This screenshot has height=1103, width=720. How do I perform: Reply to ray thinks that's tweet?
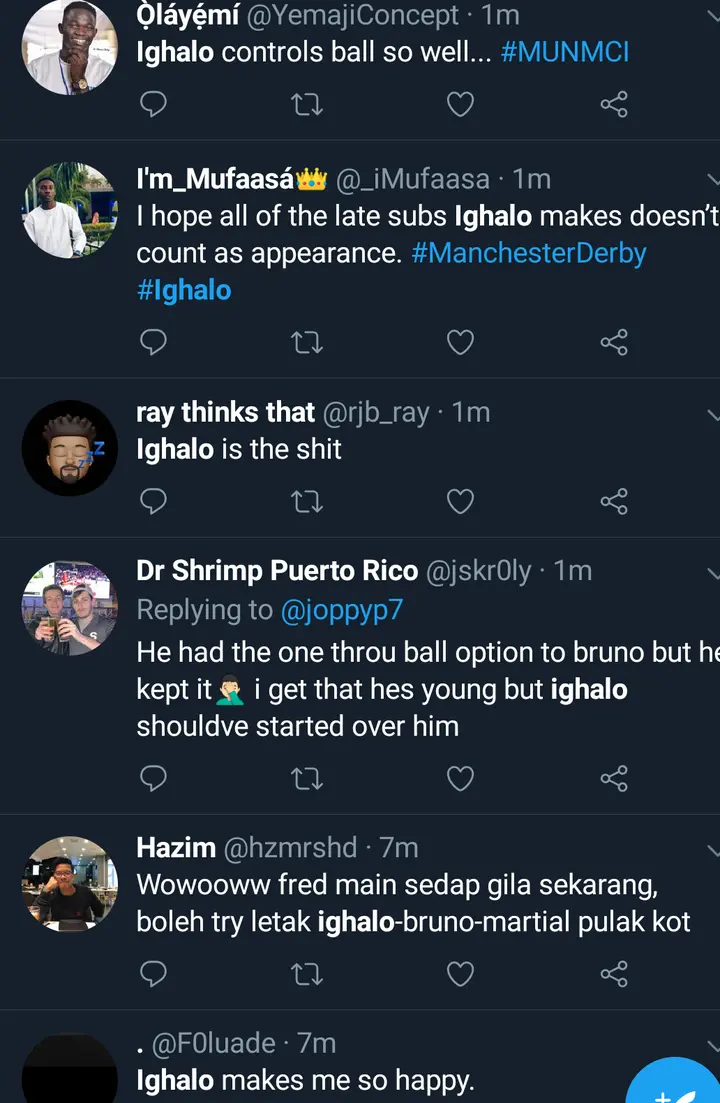153,501
